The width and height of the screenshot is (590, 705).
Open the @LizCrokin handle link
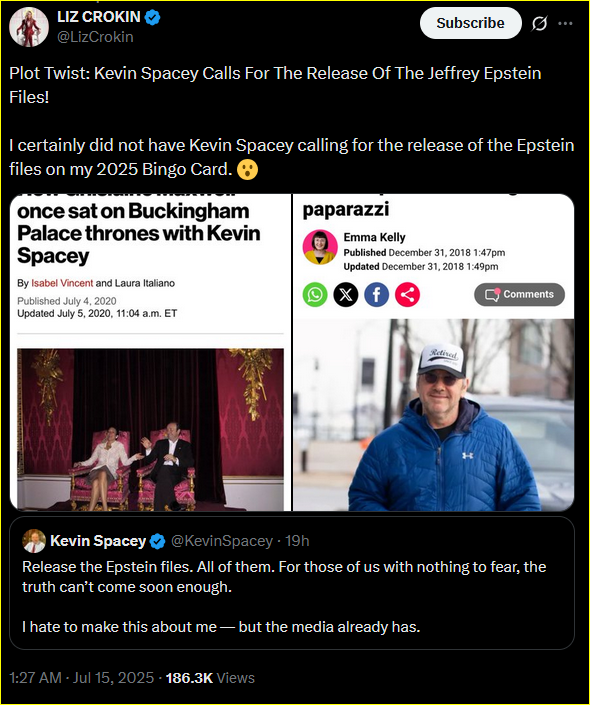(95, 37)
